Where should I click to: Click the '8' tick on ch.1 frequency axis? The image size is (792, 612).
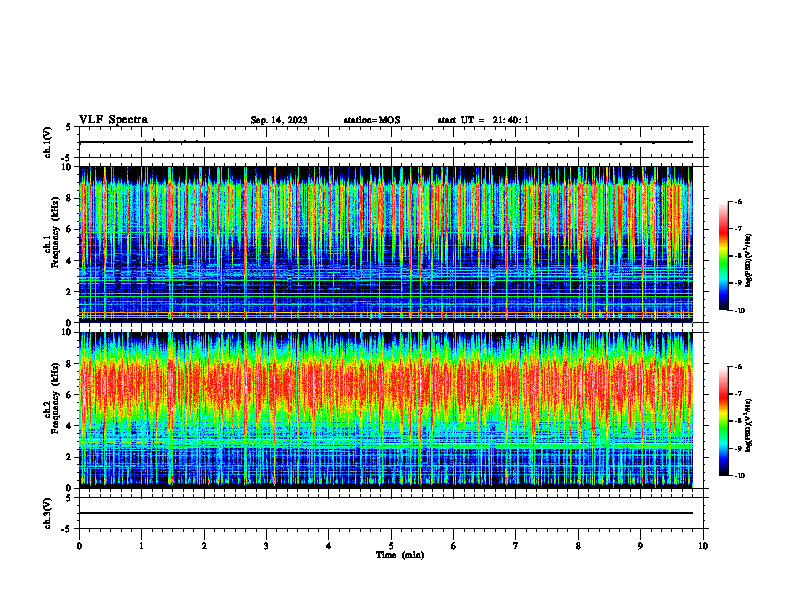click(x=71, y=198)
